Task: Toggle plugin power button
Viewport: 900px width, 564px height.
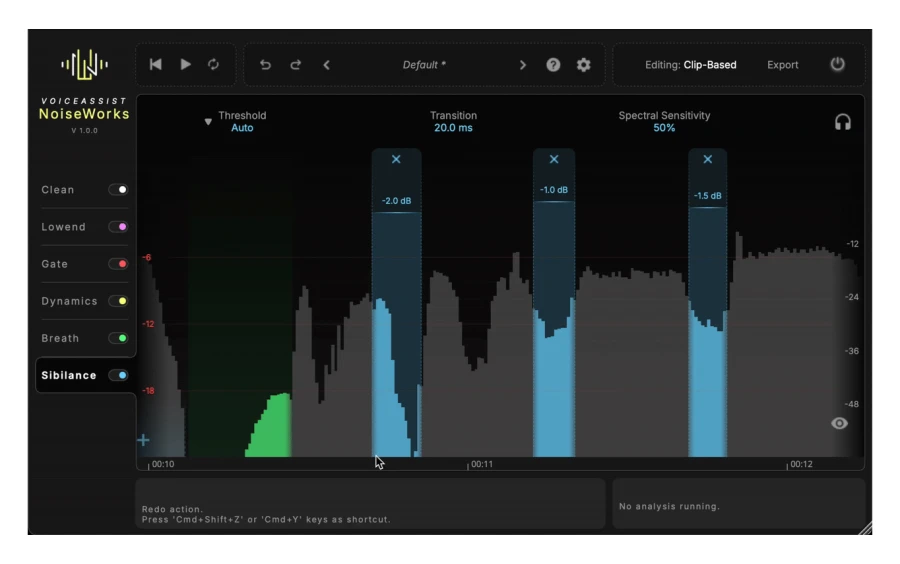Action: [837, 64]
